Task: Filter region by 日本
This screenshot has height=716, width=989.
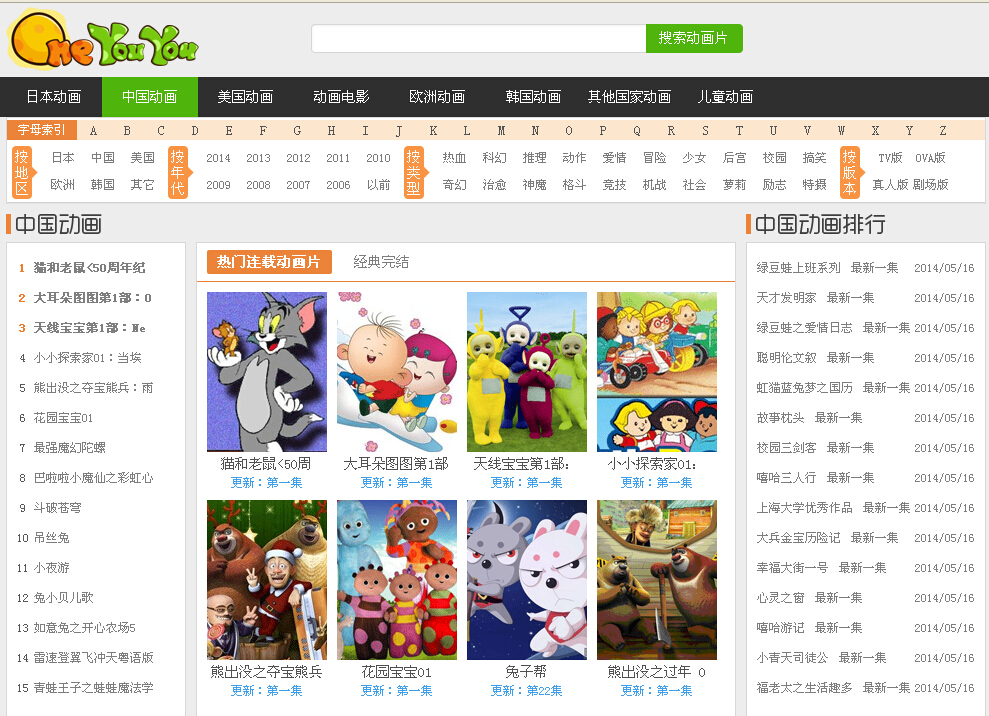Action: coord(62,158)
